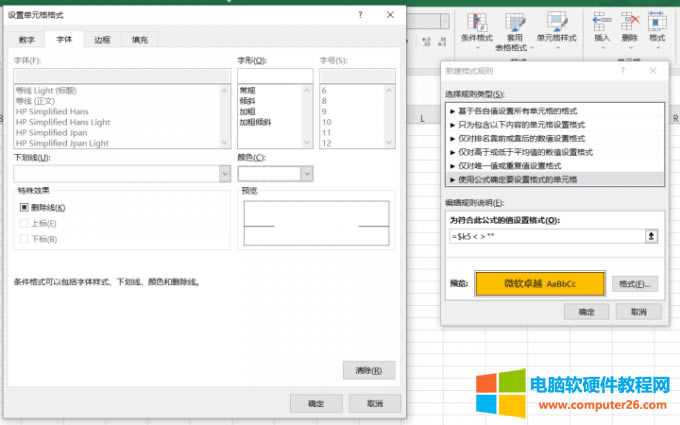Click the 删除 delete cells icon
The width and height of the screenshot is (680, 425).
pyautogui.click(x=630, y=22)
